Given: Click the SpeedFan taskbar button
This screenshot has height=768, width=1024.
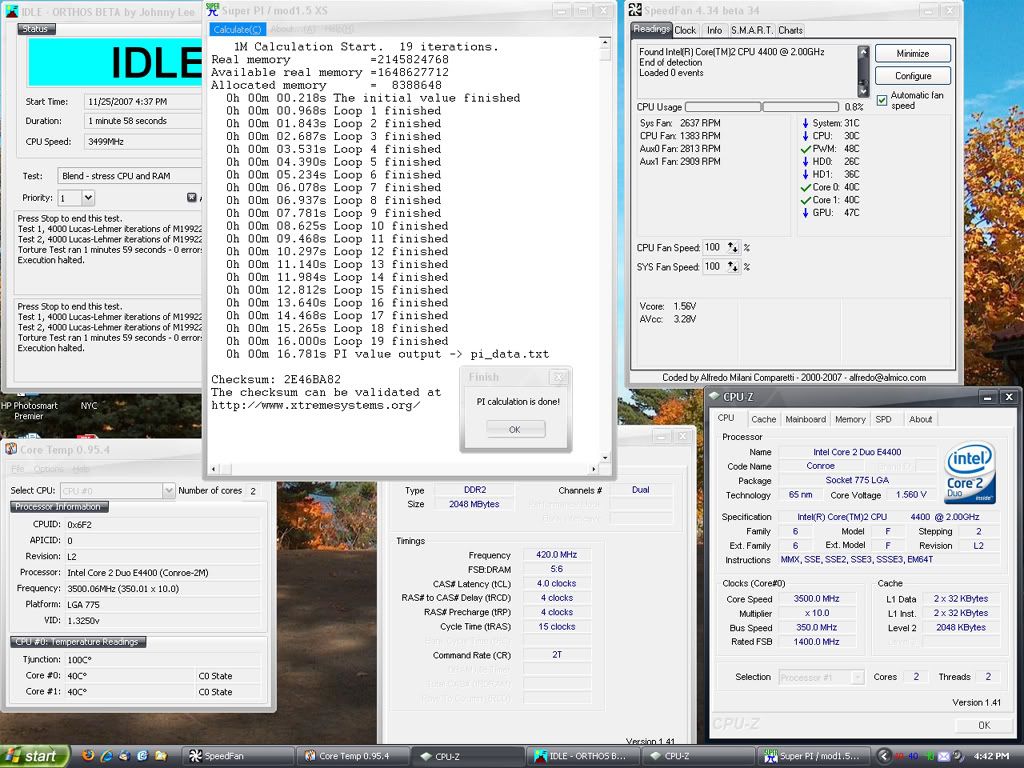Looking at the screenshot, I should click(238, 756).
